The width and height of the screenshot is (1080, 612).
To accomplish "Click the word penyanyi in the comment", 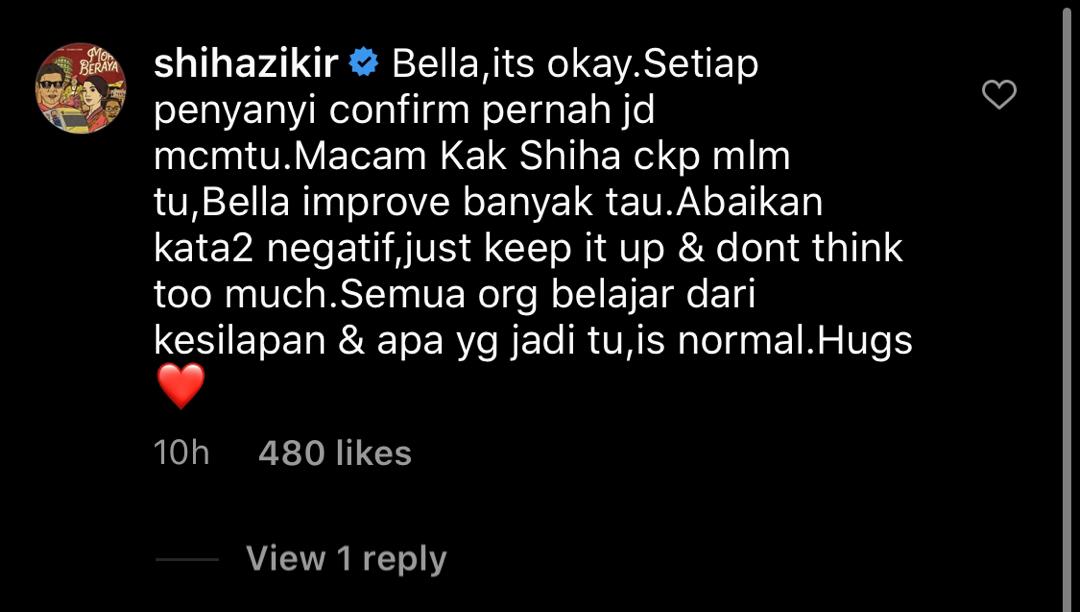I will [x=235, y=112].
